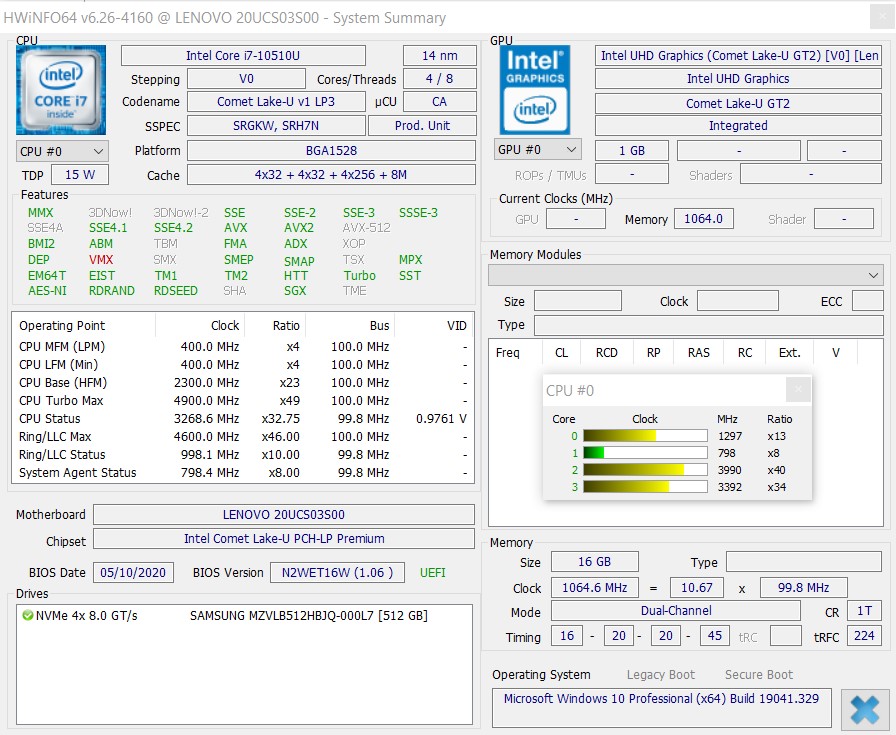
Task: Click the Intel Core i7 logo
Action: 61,90
